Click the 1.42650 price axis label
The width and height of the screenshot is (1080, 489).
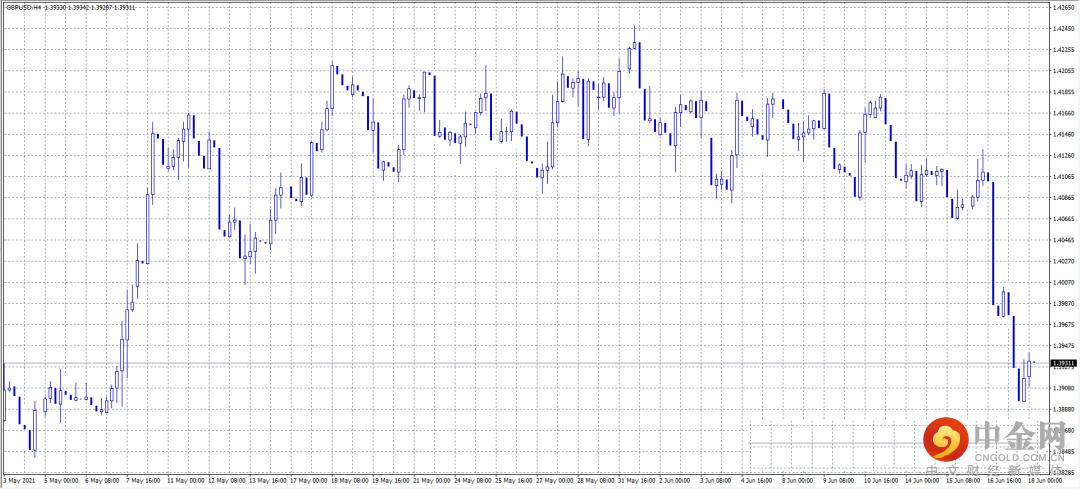pyautogui.click(x=1061, y=7)
